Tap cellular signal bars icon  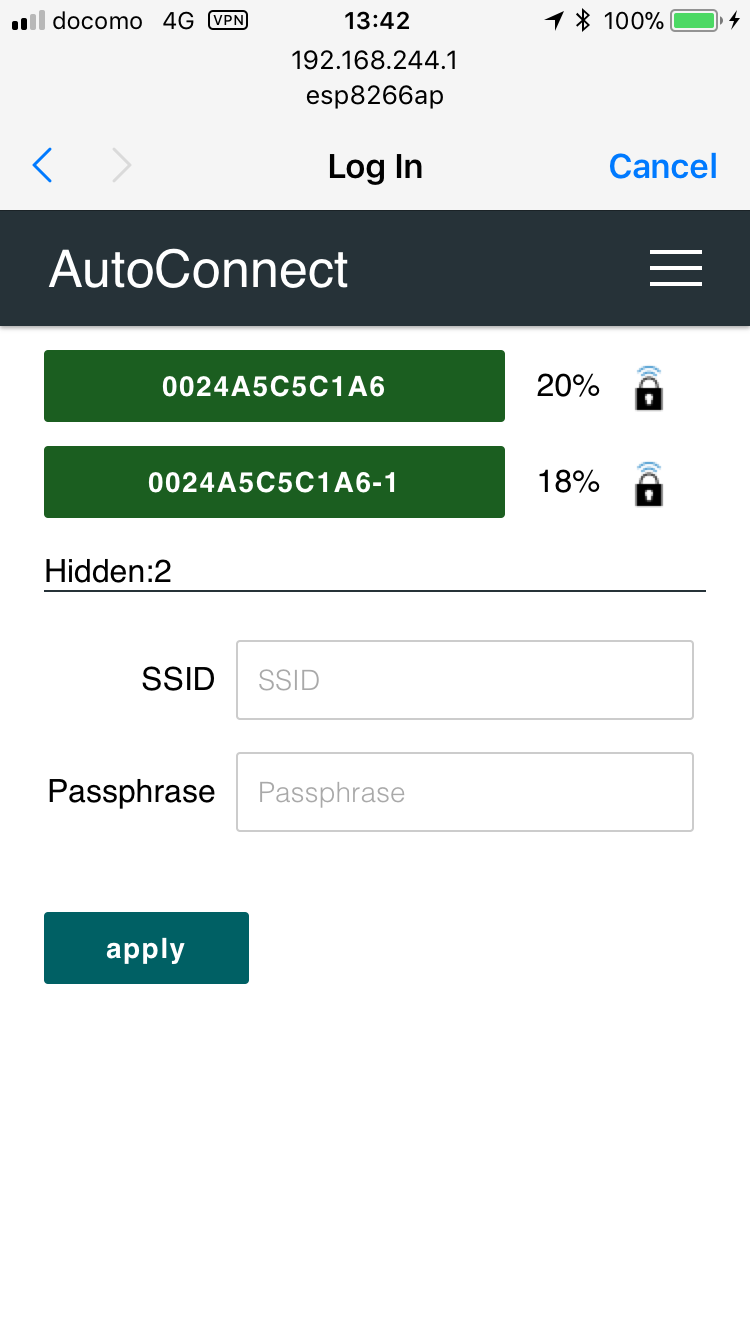(x=28, y=21)
